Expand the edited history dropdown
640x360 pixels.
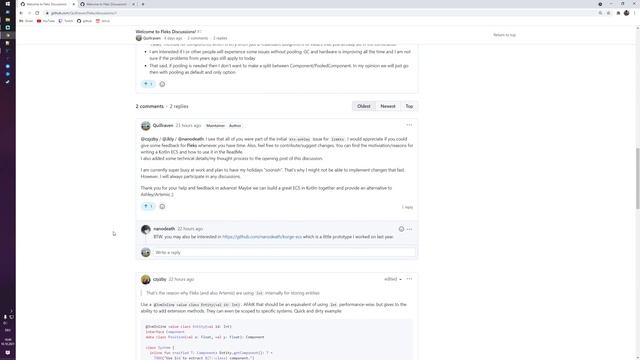pyautogui.click(x=393, y=279)
